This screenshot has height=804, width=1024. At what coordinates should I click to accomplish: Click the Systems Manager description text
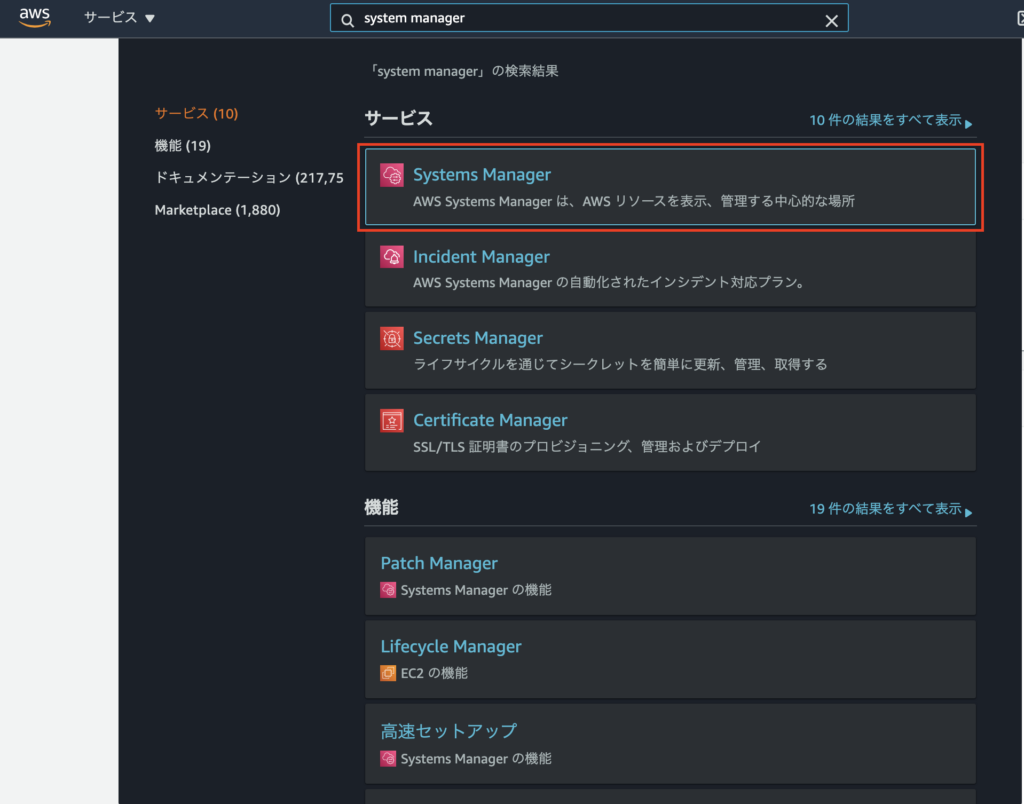(633, 201)
